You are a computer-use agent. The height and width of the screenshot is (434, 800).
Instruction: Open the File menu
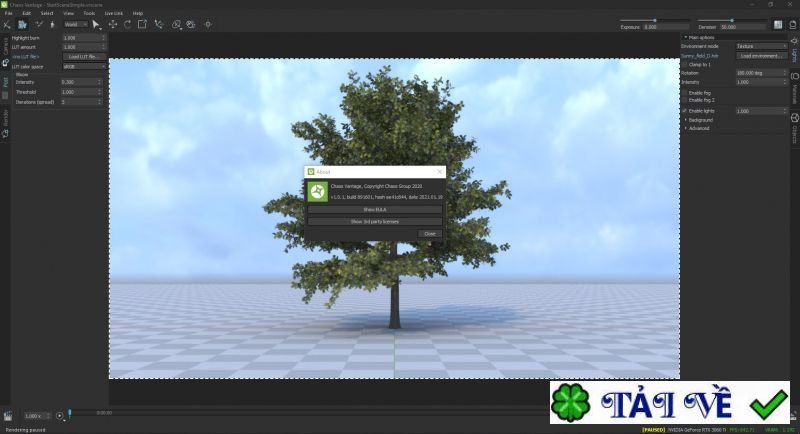8,13
